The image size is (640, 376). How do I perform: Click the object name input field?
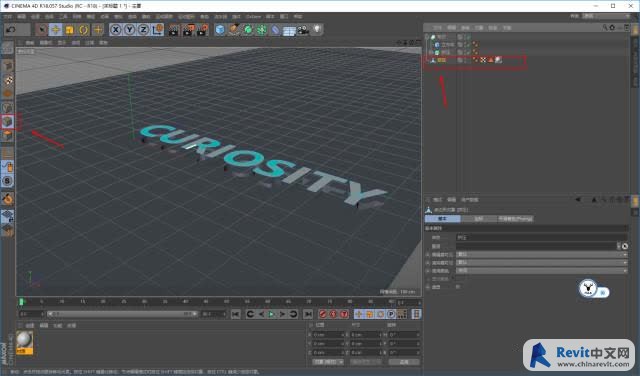click(542, 238)
